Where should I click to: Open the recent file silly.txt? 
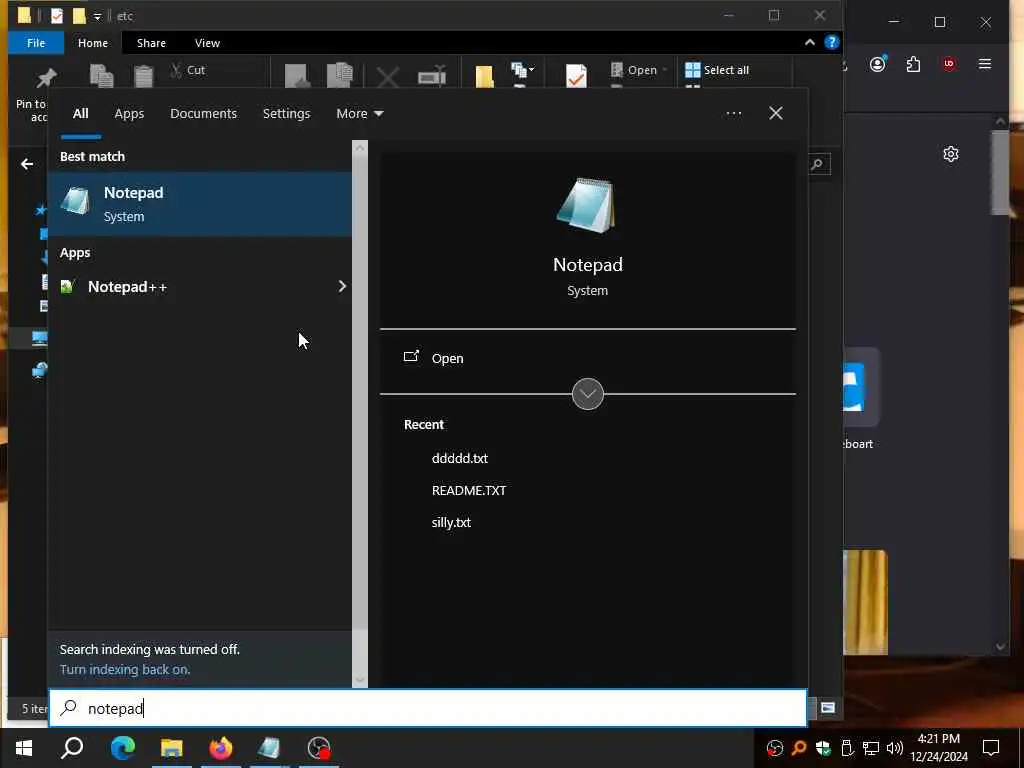click(451, 522)
